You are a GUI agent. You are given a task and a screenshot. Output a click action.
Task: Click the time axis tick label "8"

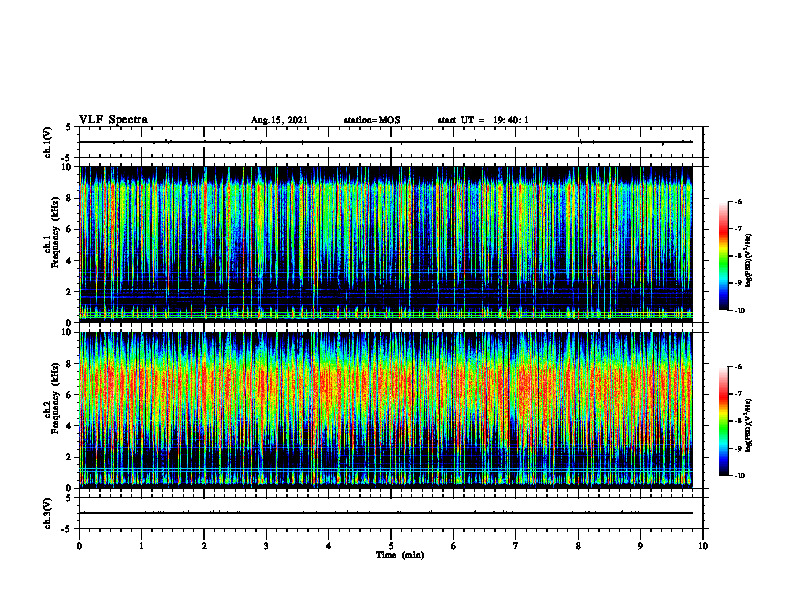click(578, 546)
